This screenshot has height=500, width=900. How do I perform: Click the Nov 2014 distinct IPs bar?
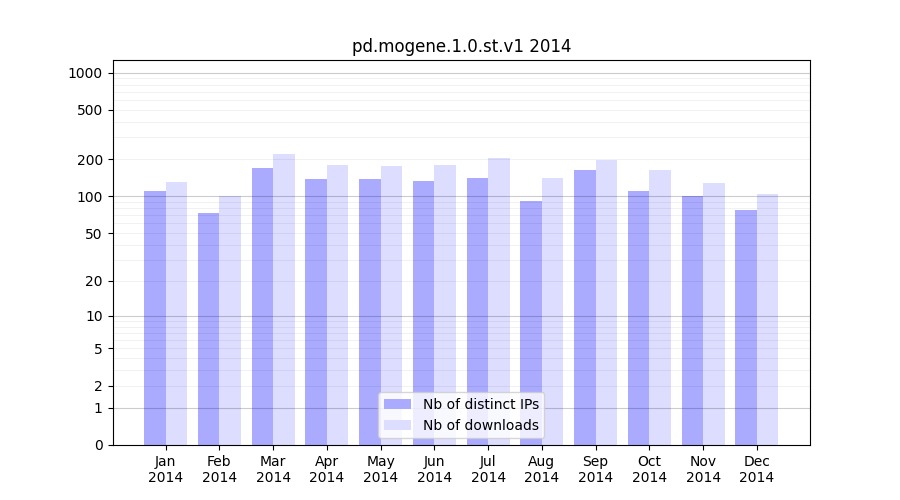point(692,320)
